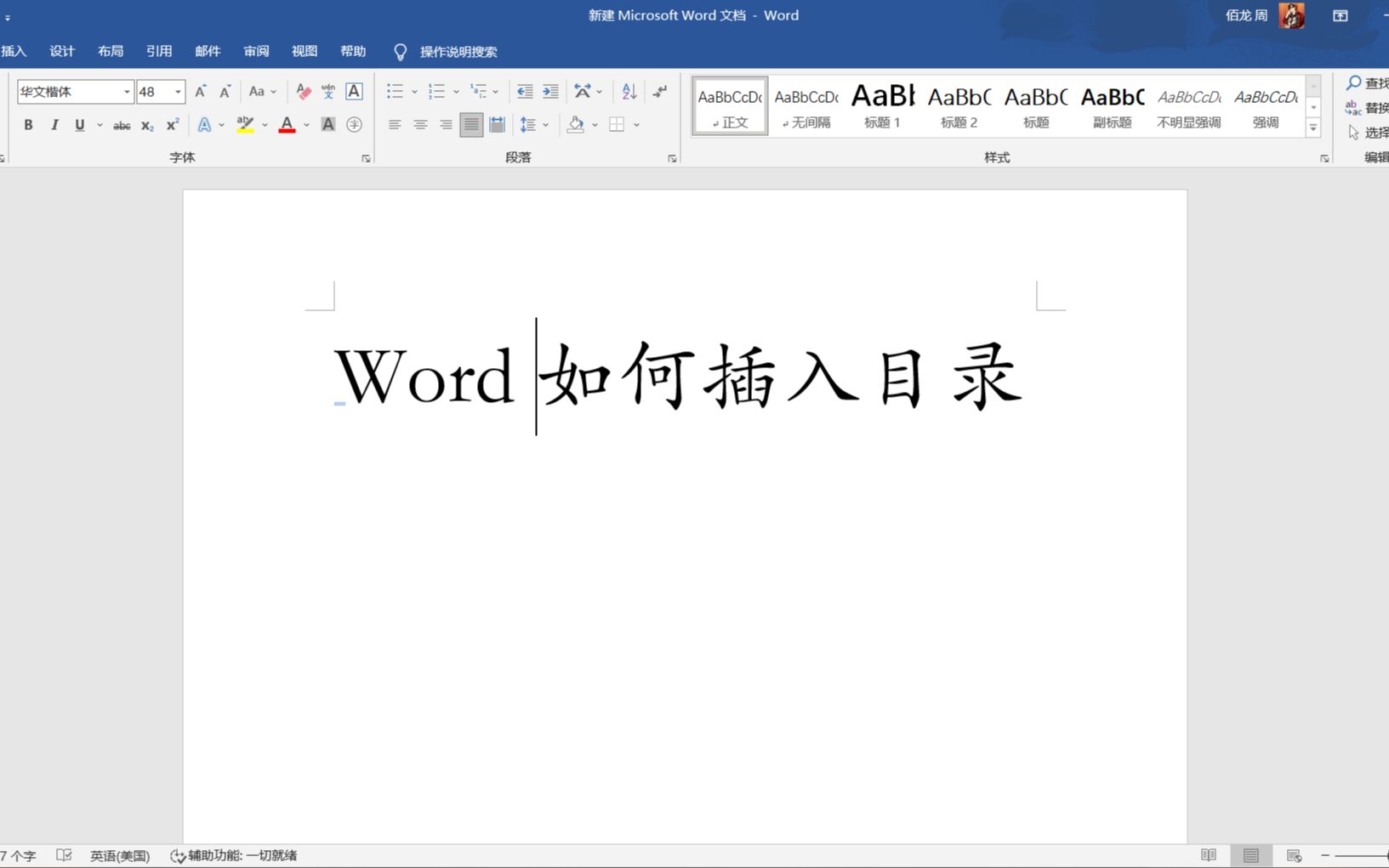1389x868 pixels.
Task: Apply 标题 2 style
Action: pos(959,106)
